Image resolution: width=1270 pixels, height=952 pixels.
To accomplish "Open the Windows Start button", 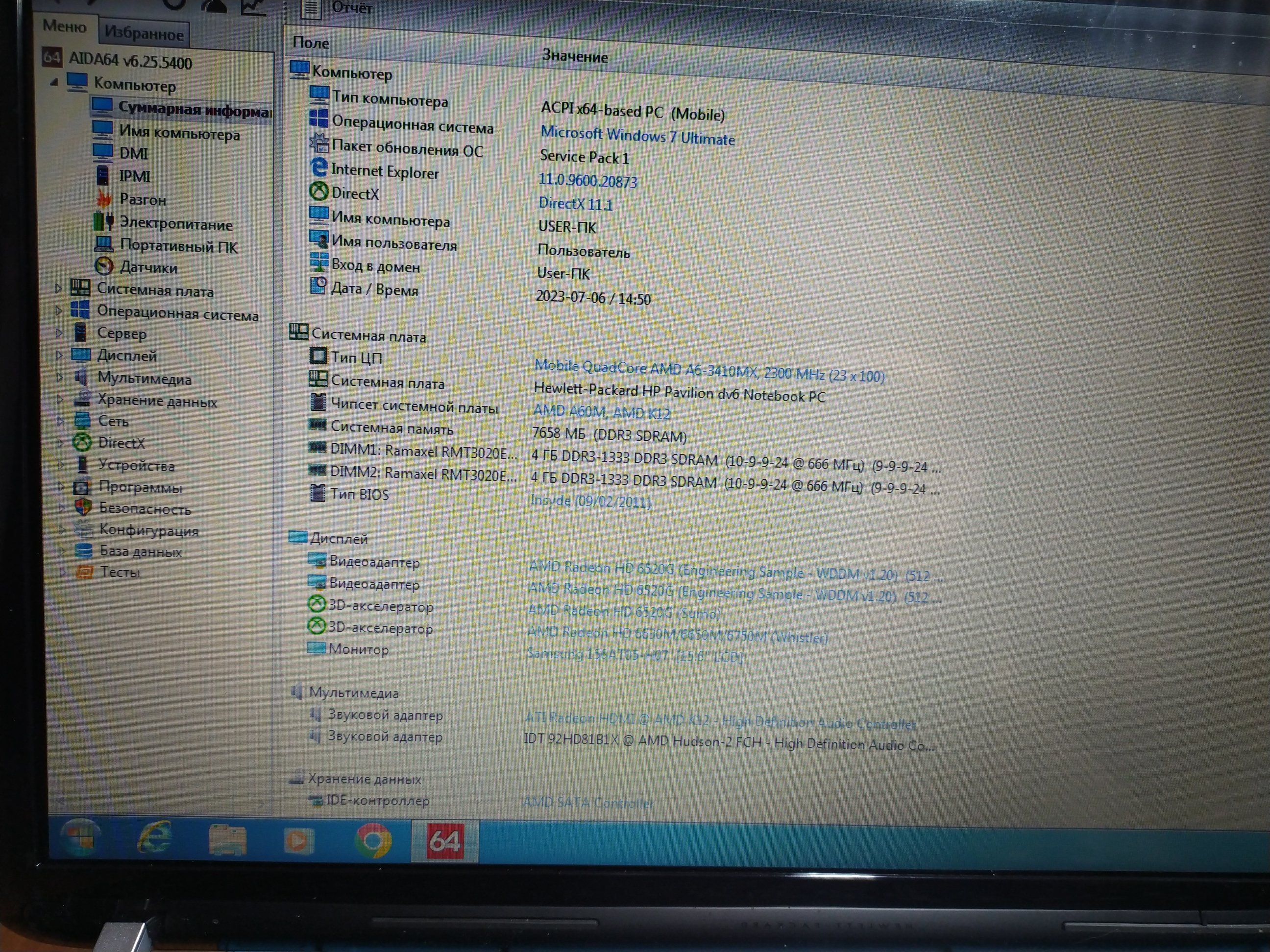I will click(x=80, y=838).
